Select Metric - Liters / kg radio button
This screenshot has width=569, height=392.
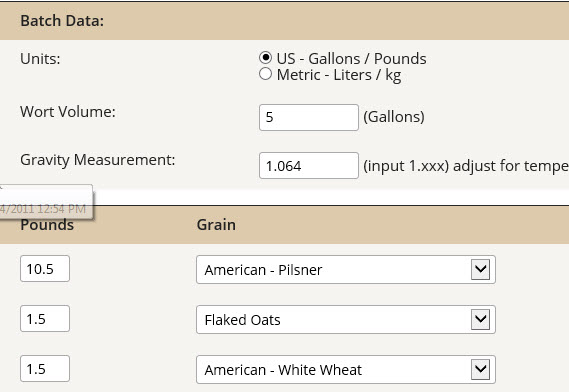265,74
